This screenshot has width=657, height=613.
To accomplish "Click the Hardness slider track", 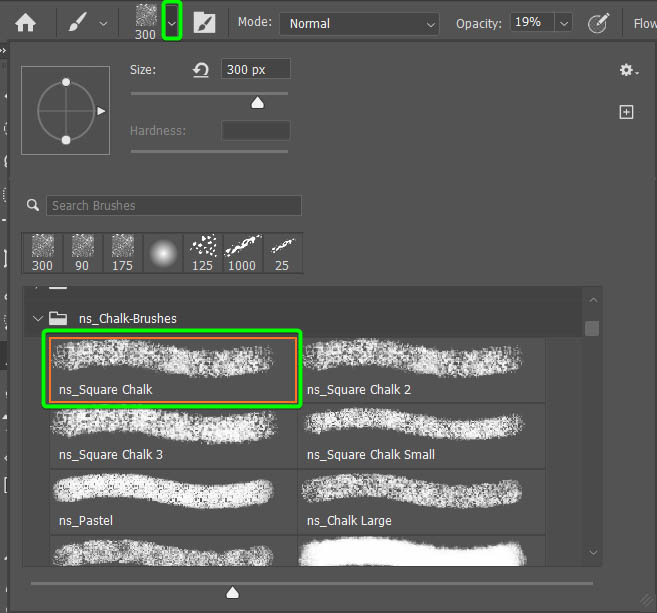I will tap(209, 151).
